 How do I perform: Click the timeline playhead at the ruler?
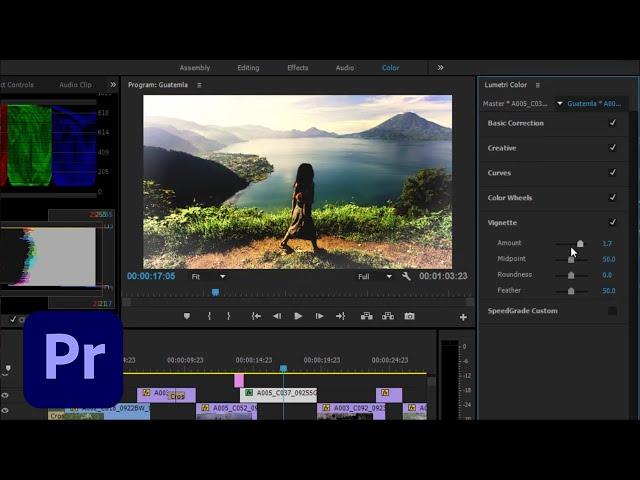(283, 369)
